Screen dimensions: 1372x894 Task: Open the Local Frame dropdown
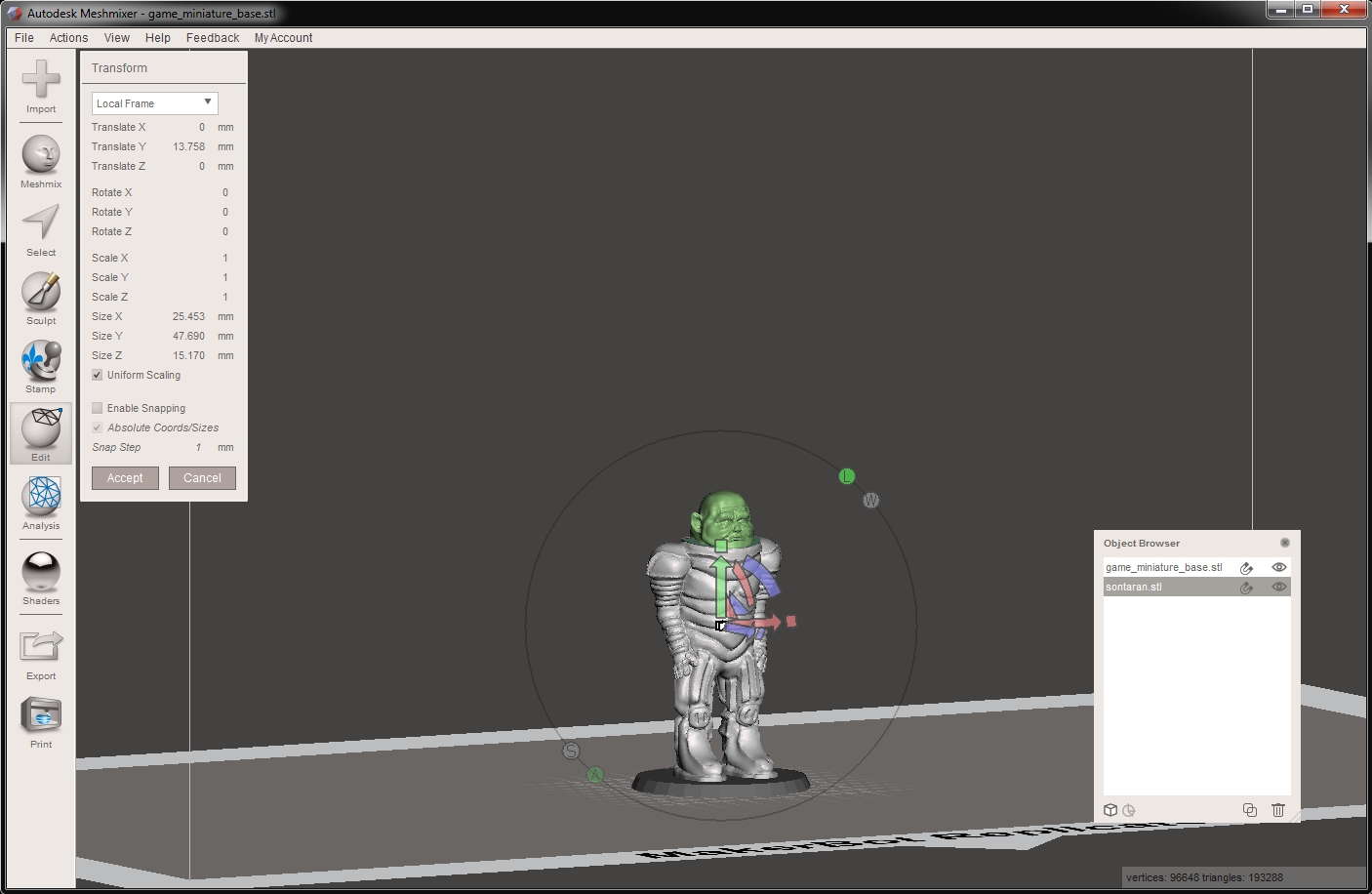coord(154,102)
